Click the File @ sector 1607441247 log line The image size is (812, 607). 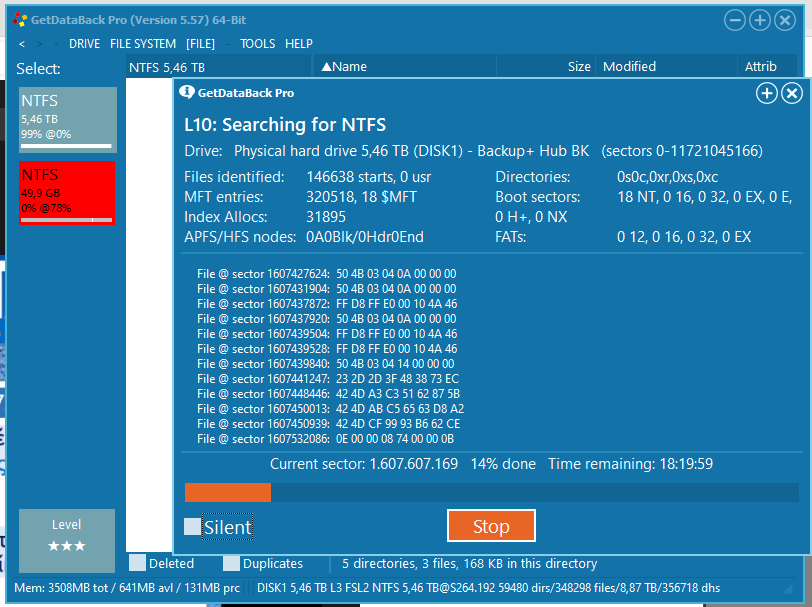328,379
